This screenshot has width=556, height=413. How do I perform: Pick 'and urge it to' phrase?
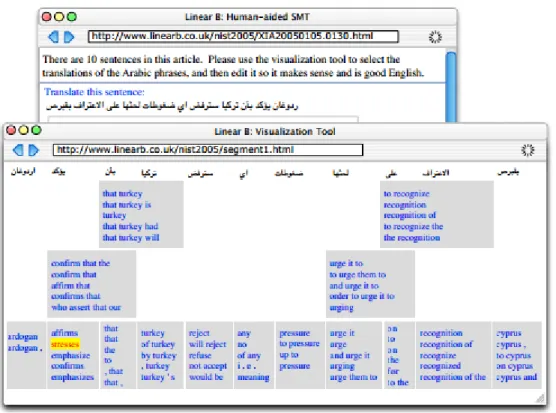[x=354, y=285]
